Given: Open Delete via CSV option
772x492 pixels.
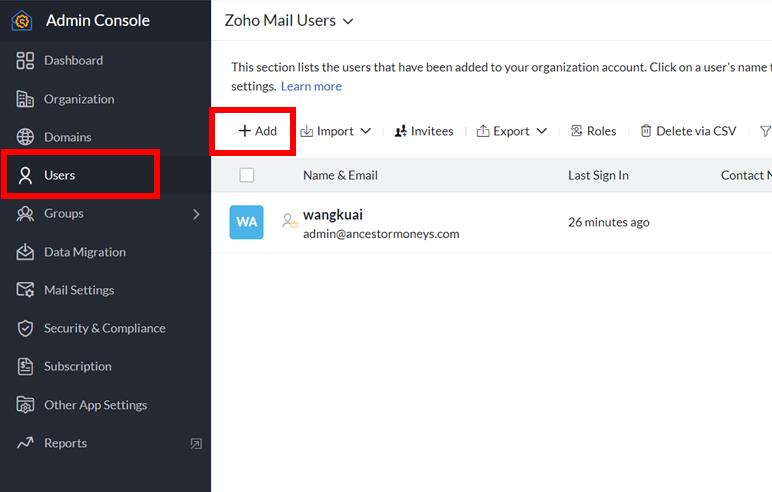Looking at the screenshot, I should 688,131.
